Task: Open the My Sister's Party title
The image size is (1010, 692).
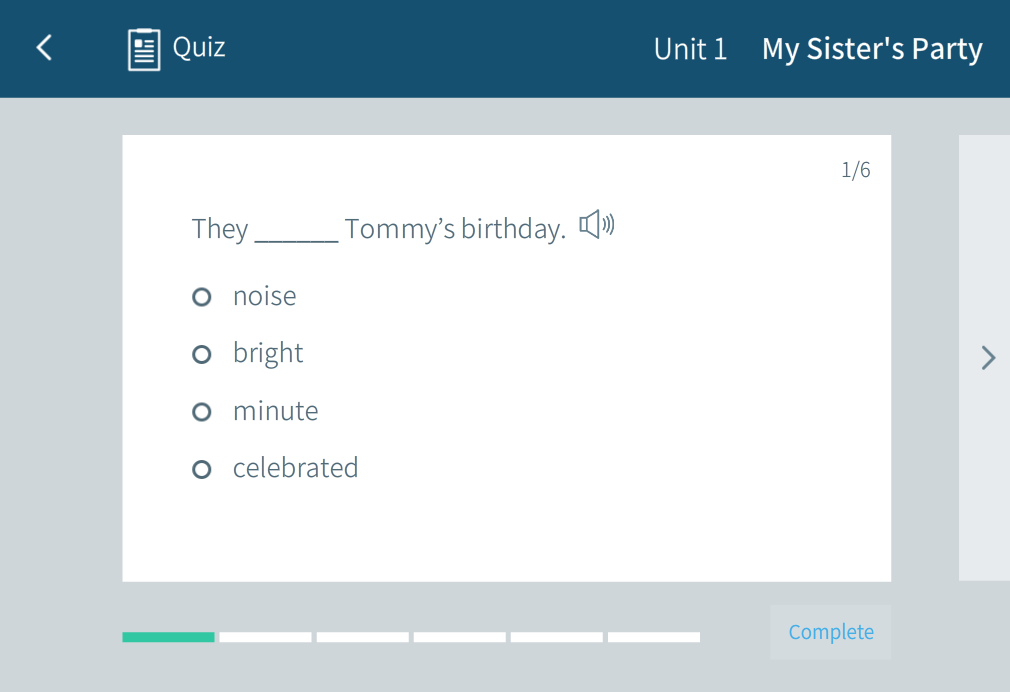Action: coord(872,49)
